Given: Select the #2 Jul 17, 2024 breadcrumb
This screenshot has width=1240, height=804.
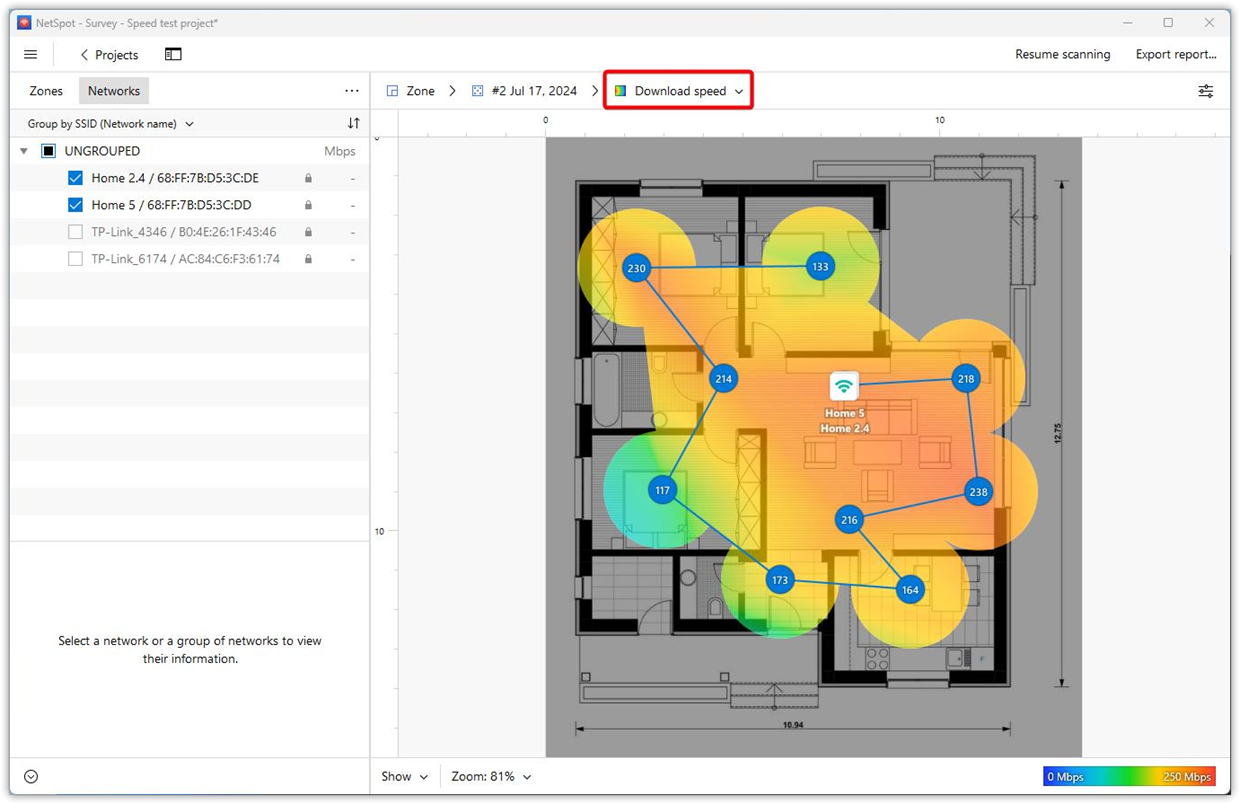Looking at the screenshot, I should (533, 90).
